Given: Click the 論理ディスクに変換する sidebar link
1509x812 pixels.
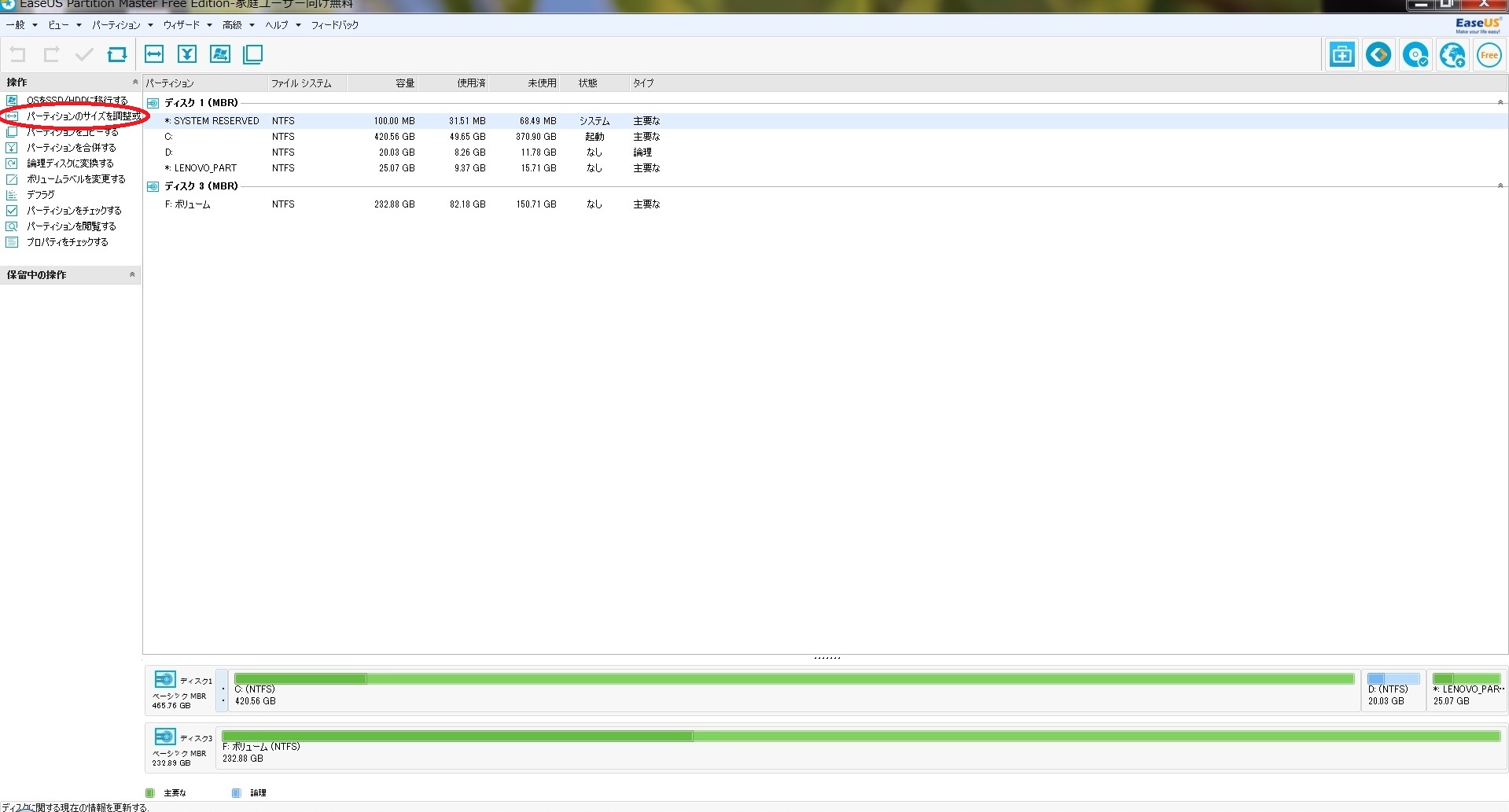Looking at the screenshot, I should click(x=70, y=164).
